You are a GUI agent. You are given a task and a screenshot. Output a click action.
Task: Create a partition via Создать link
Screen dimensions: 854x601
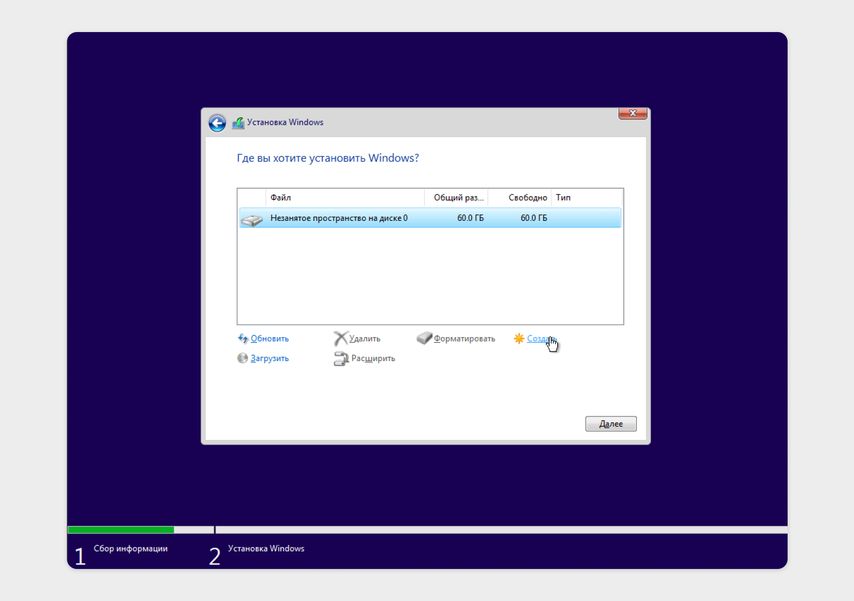tap(540, 338)
